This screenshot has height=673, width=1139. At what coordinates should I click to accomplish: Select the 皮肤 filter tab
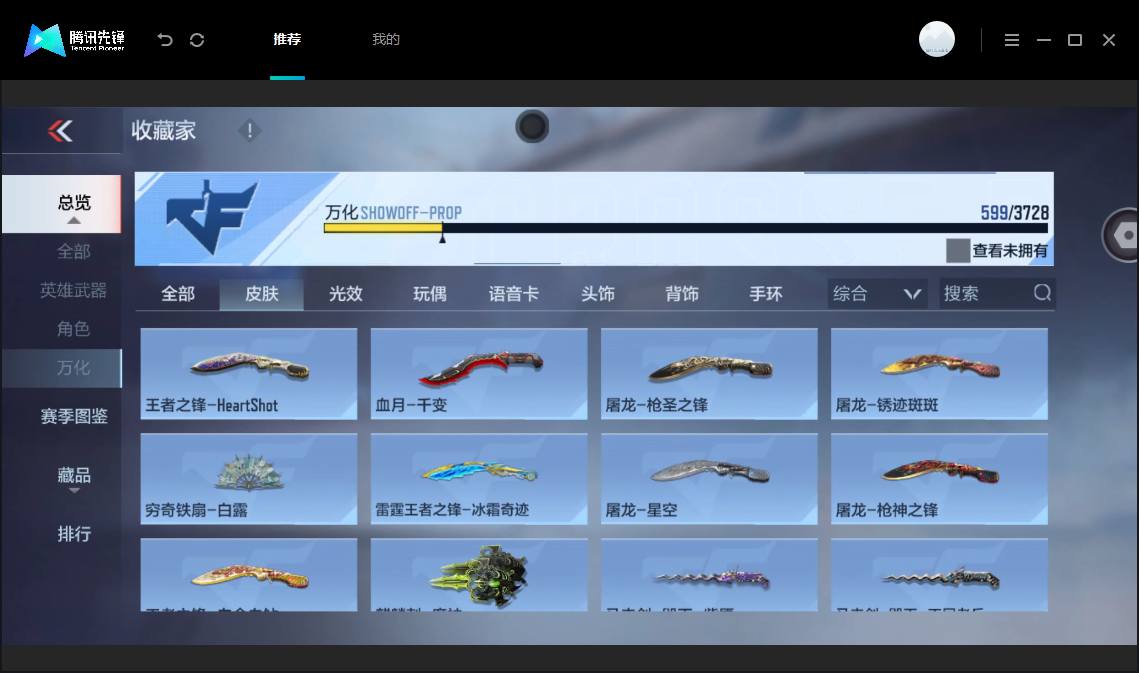(262, 294)
